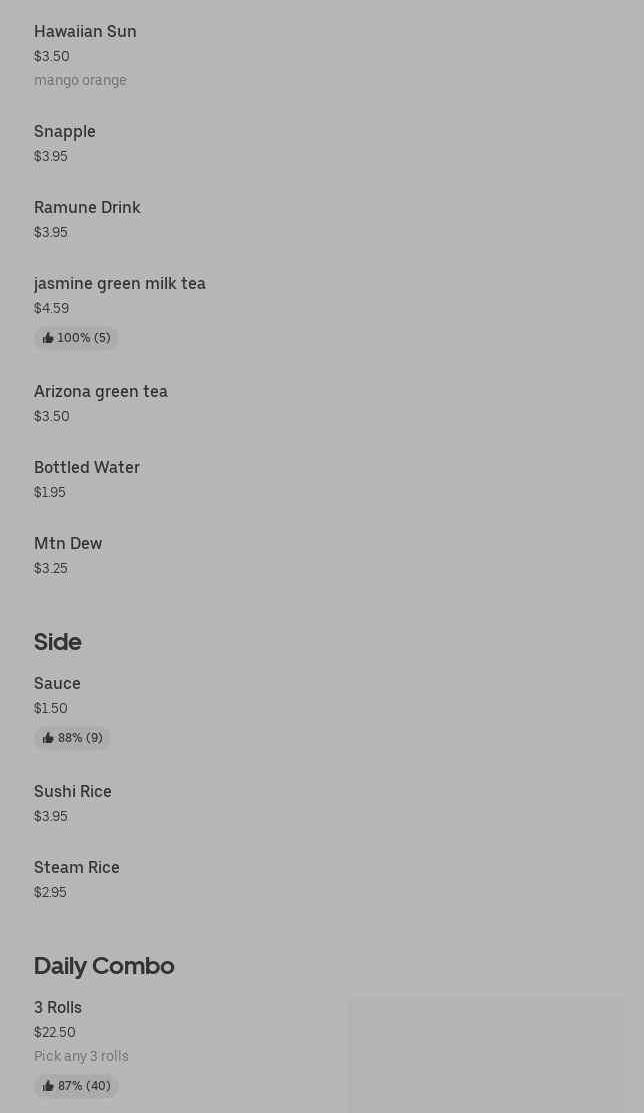Screen dimensions: 644x1113
Task: Open the Mtn Dew item
Action: [68, 544]
